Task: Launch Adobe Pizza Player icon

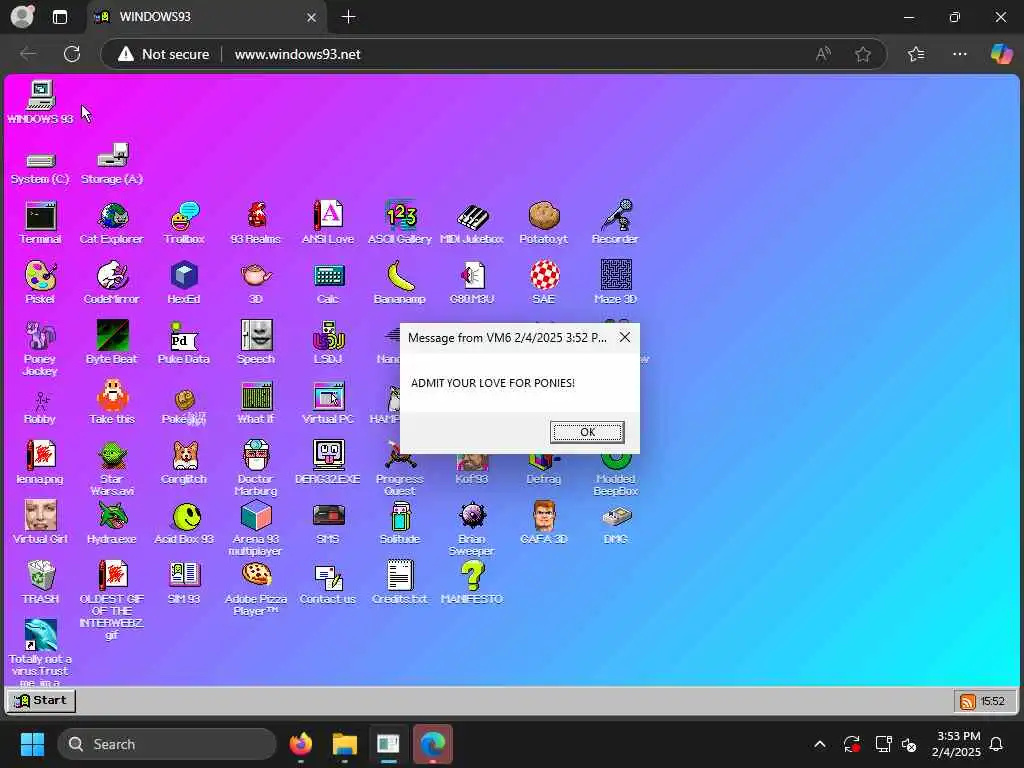Action: (x=256, y=588)
